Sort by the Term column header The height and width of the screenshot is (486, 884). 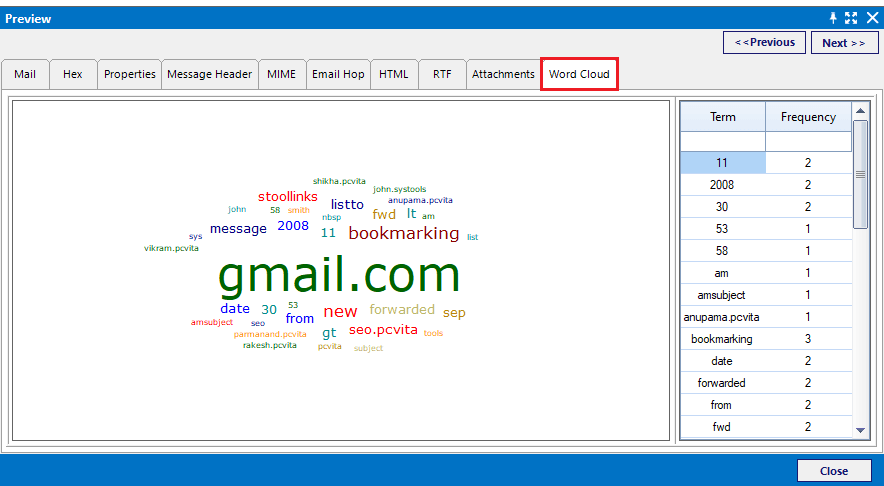(723, 117)
